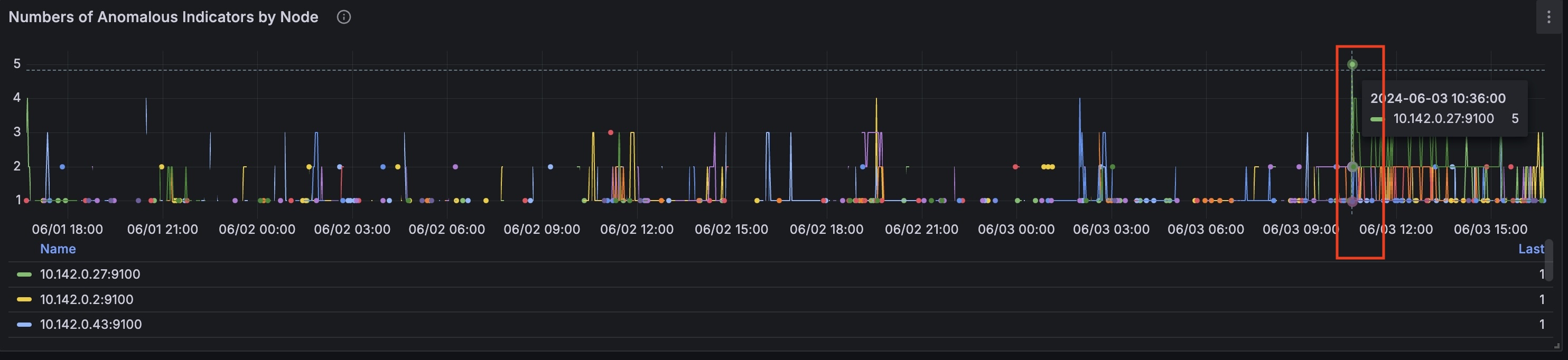Open the 'Numbers of Anomalous Indicators by Node' title menu
Image resolution: width=1568 pixels, height=360 pixels.
(163, 17)
